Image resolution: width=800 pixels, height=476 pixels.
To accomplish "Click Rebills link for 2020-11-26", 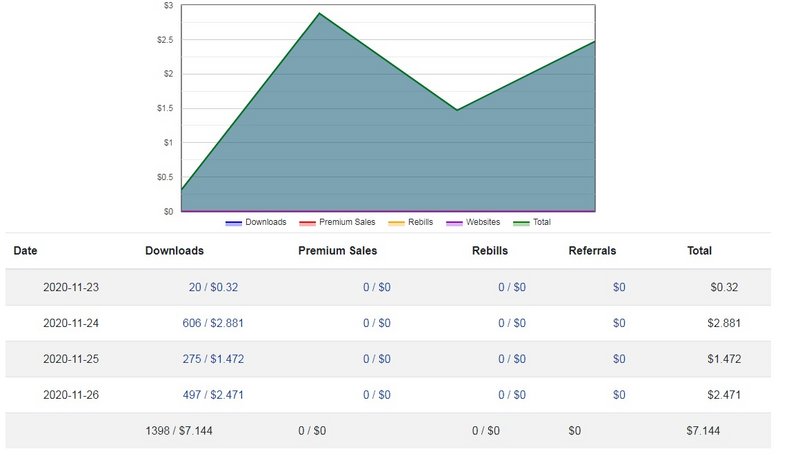I will (512, 395).
